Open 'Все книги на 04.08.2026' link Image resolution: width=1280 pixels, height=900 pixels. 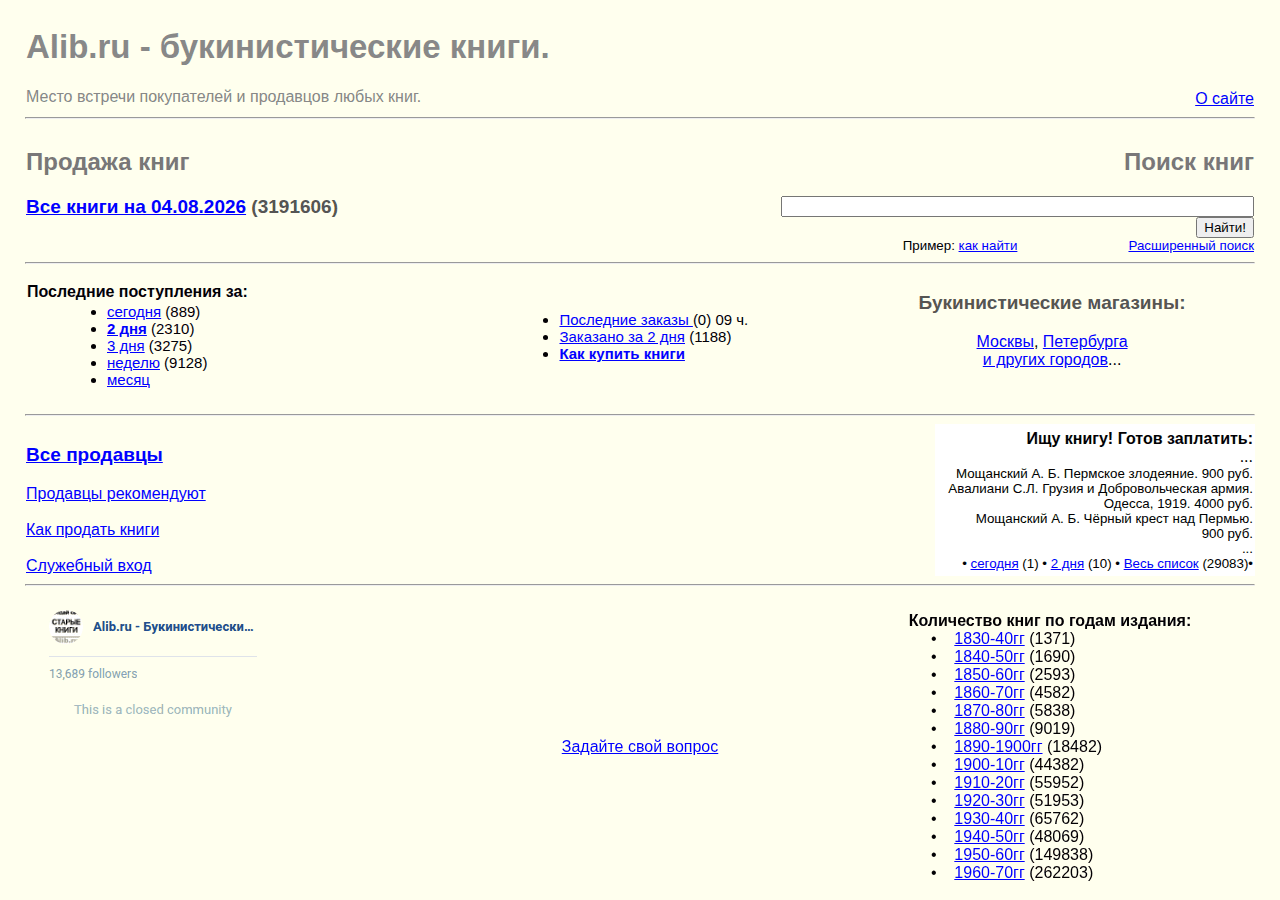tap(136, 207)
